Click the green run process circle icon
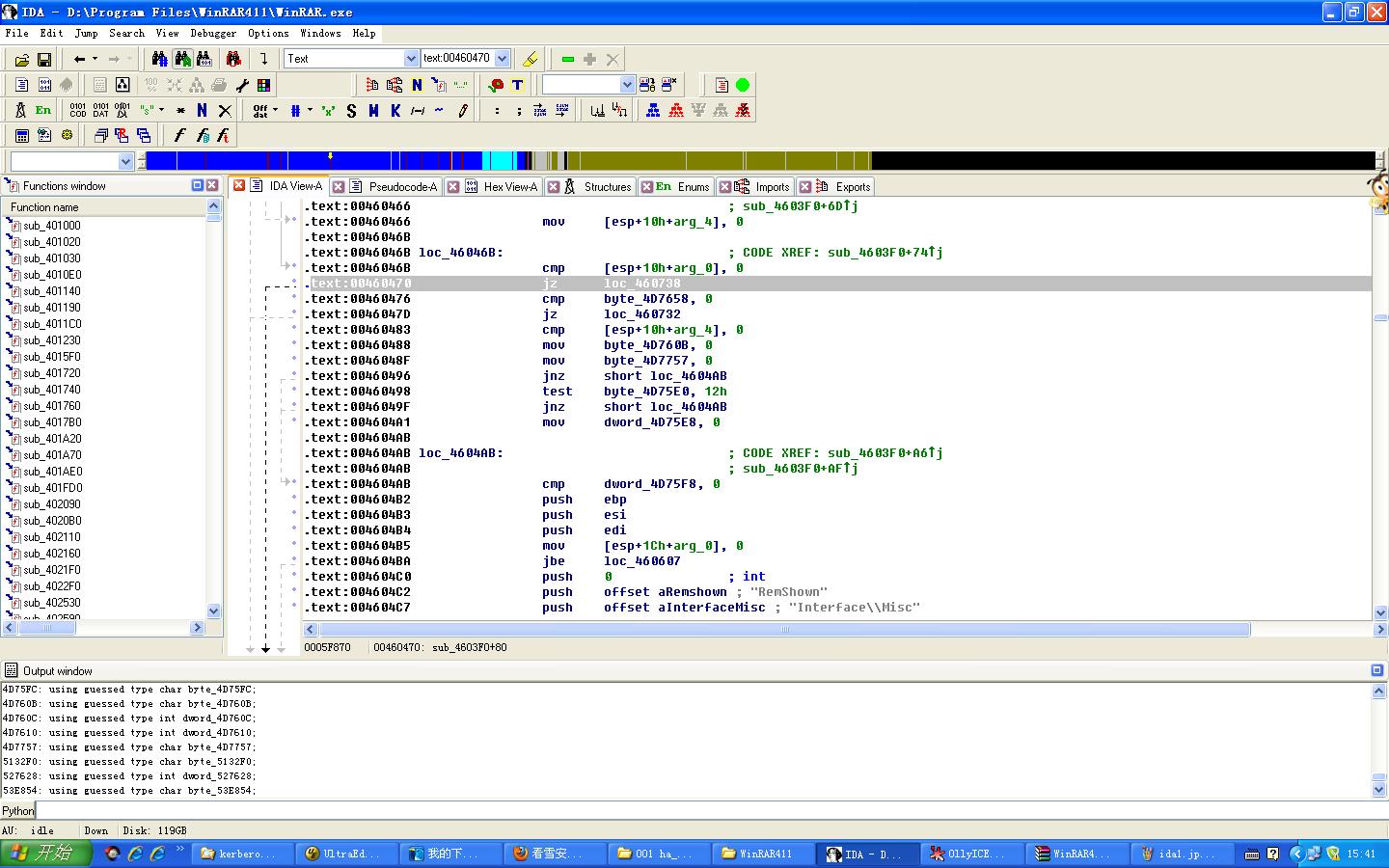Image resolution: width=1389 pixels, height=868 pixels. 743,85
